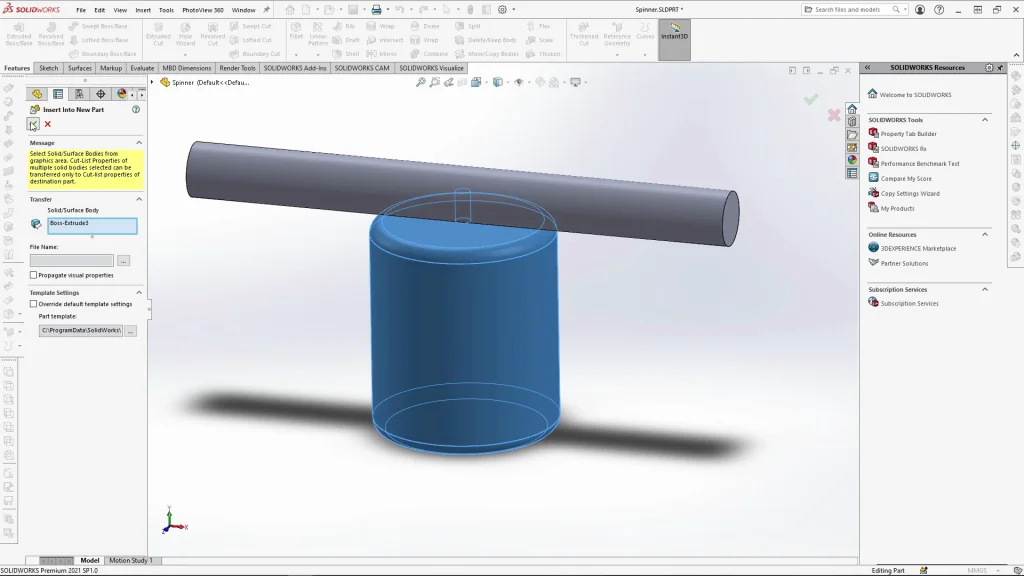
Task: Open the DimXpertManager tab icon
Action: coord(100,94)
